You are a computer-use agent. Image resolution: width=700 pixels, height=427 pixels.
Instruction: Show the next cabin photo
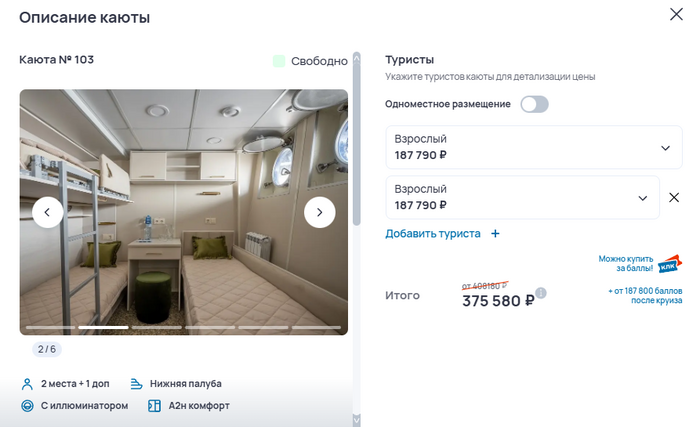(x=320, y=212)
